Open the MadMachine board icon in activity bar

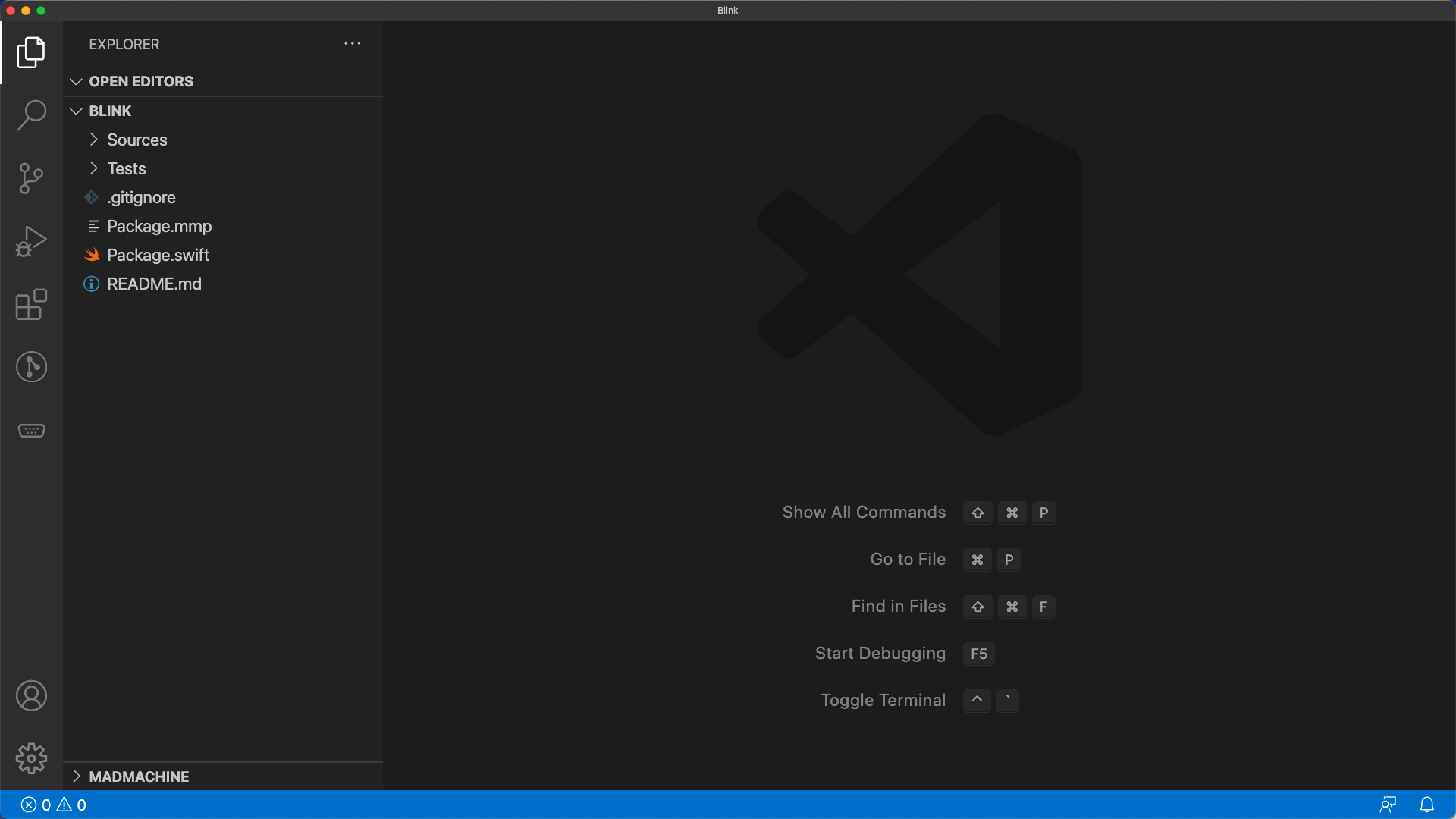(x=31, y=430)
